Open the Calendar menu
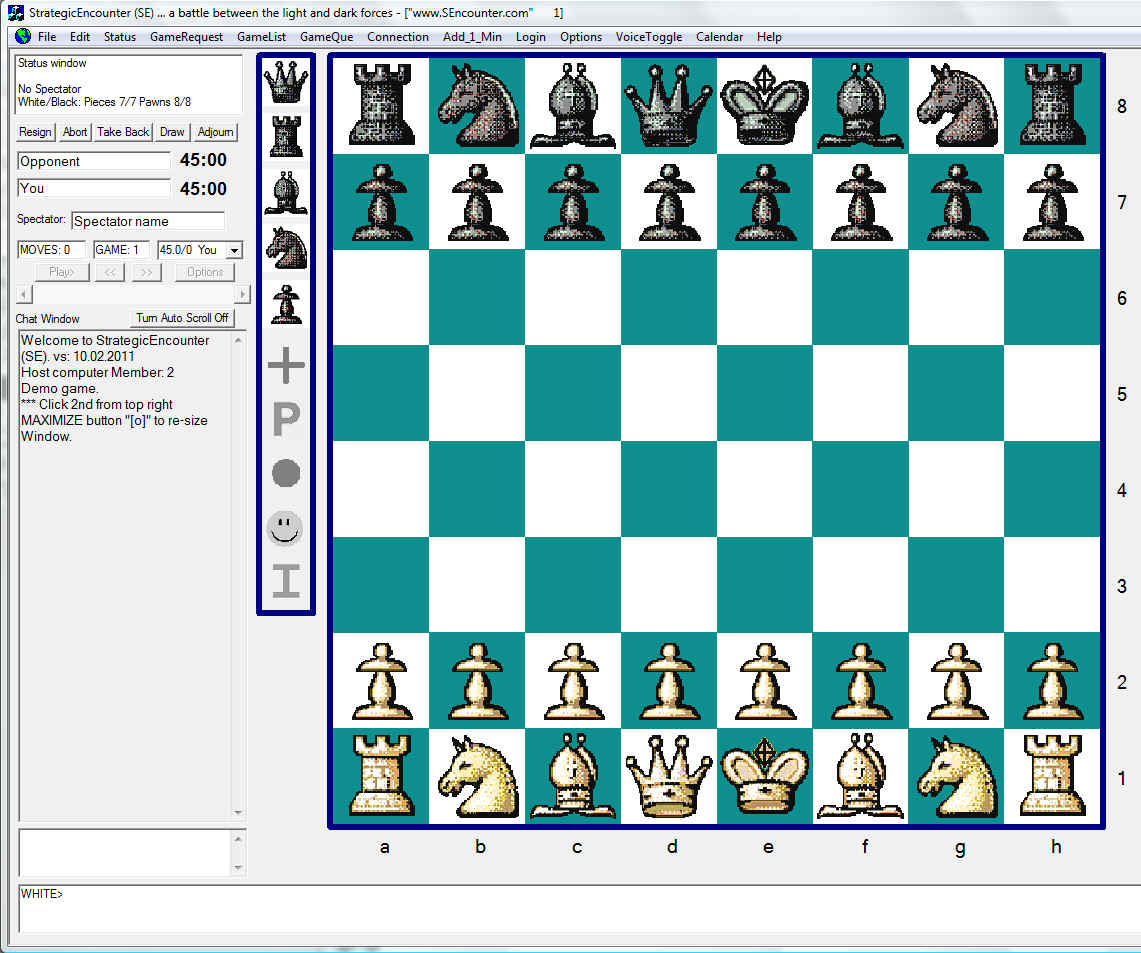 (719, 36)
